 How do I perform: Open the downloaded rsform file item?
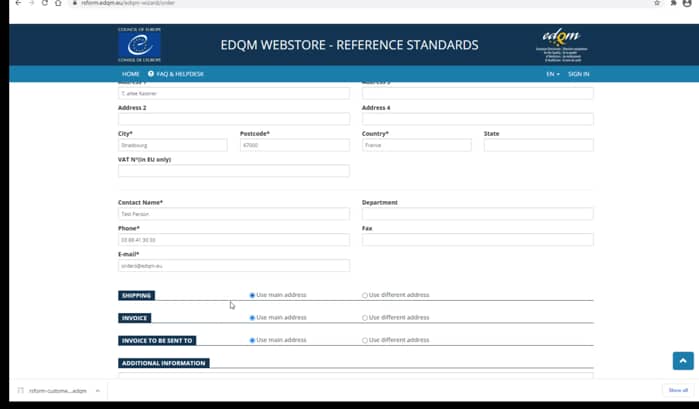58,391
